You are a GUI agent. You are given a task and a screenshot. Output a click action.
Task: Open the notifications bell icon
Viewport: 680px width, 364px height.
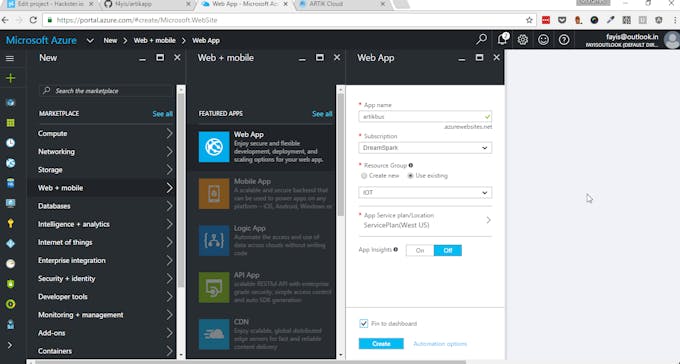(502, 39)
